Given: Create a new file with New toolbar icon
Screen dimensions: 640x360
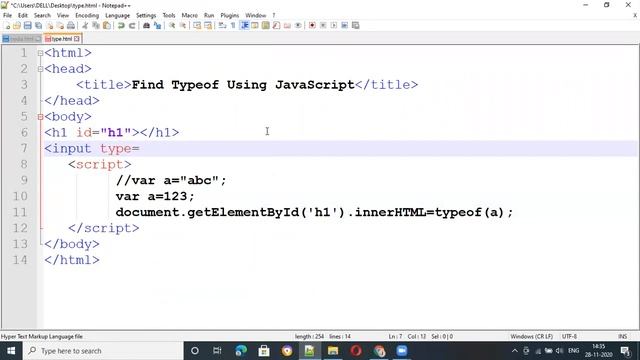Looking at the screenshot, I should pos(7,26).
